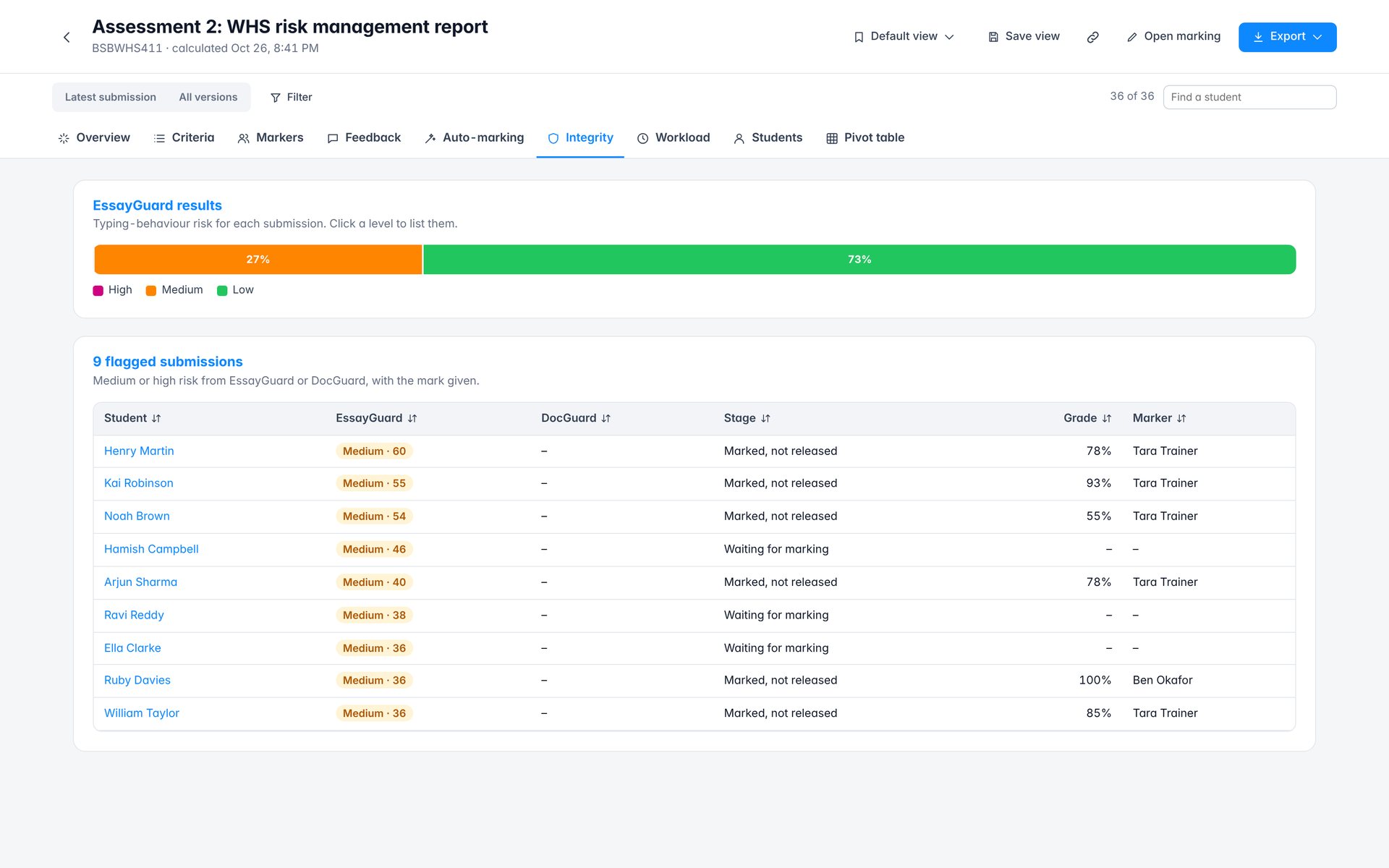The image size is (1389, 868).
Task: Copy the share link icon
Action: (x=1093, y=37)
